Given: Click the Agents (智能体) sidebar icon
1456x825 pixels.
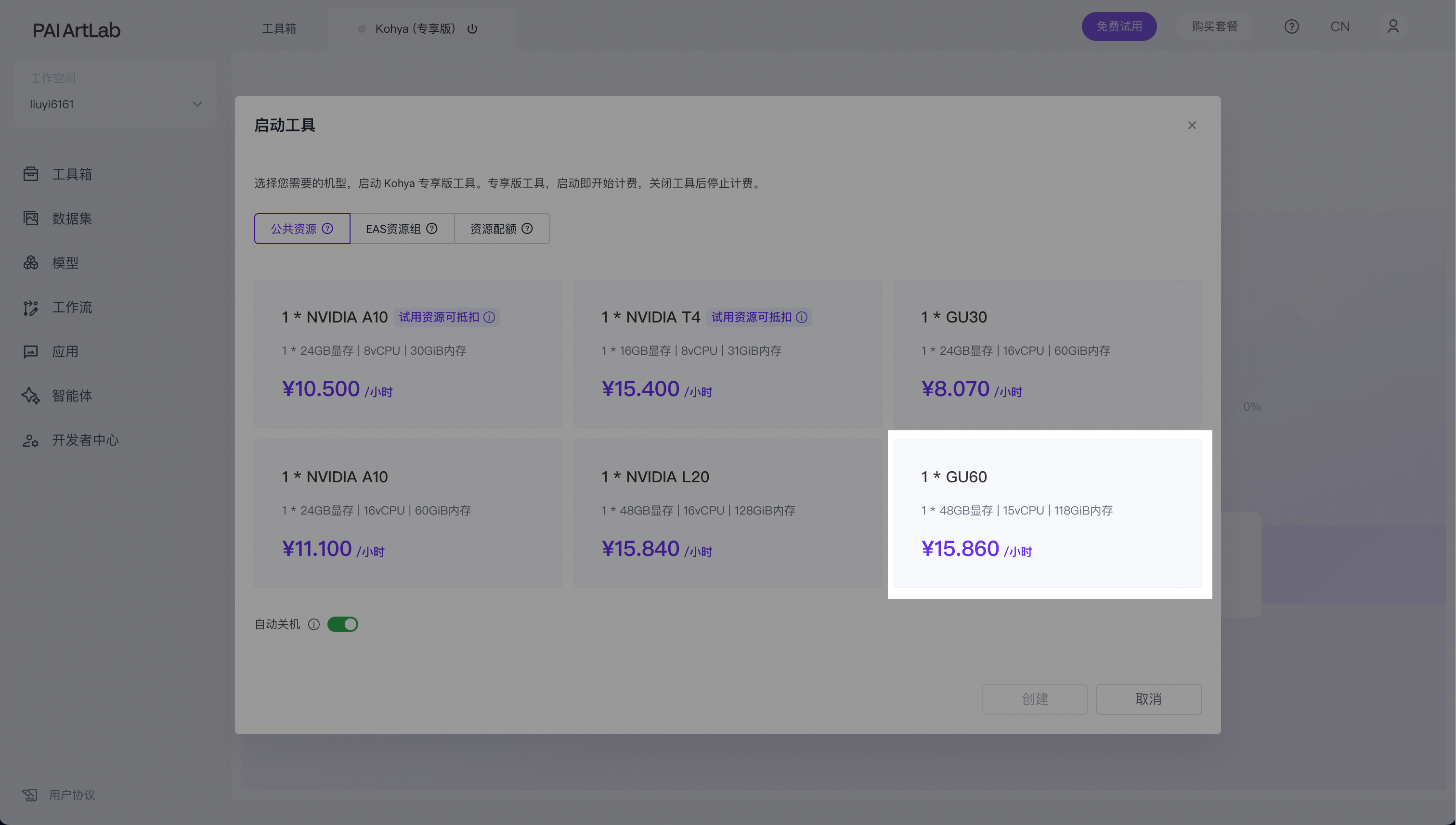Looking at the screenshot, I should click(31, 396).
